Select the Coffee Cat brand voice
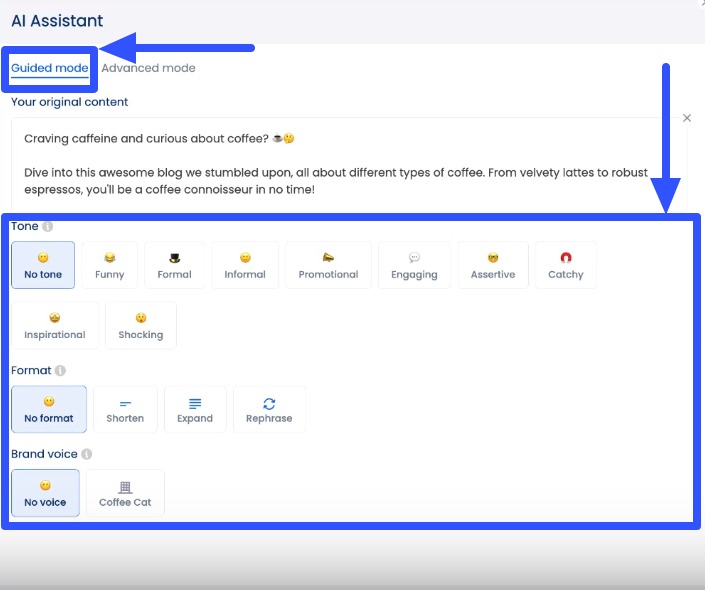Screen dimensions: 705x590 pyautogui.click(x=125, y=493)
